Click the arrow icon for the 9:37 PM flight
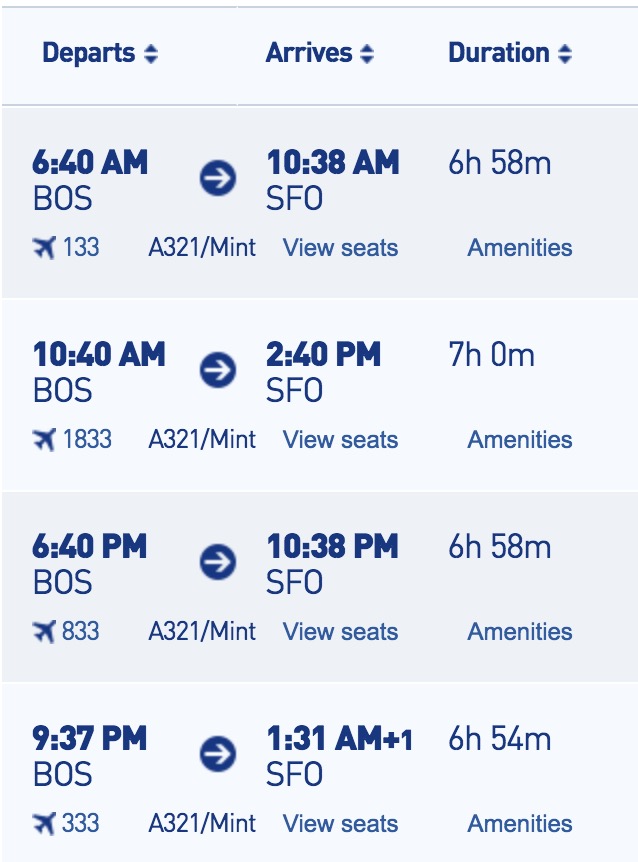This screenshot has height=862, width=638. [218, 754]
